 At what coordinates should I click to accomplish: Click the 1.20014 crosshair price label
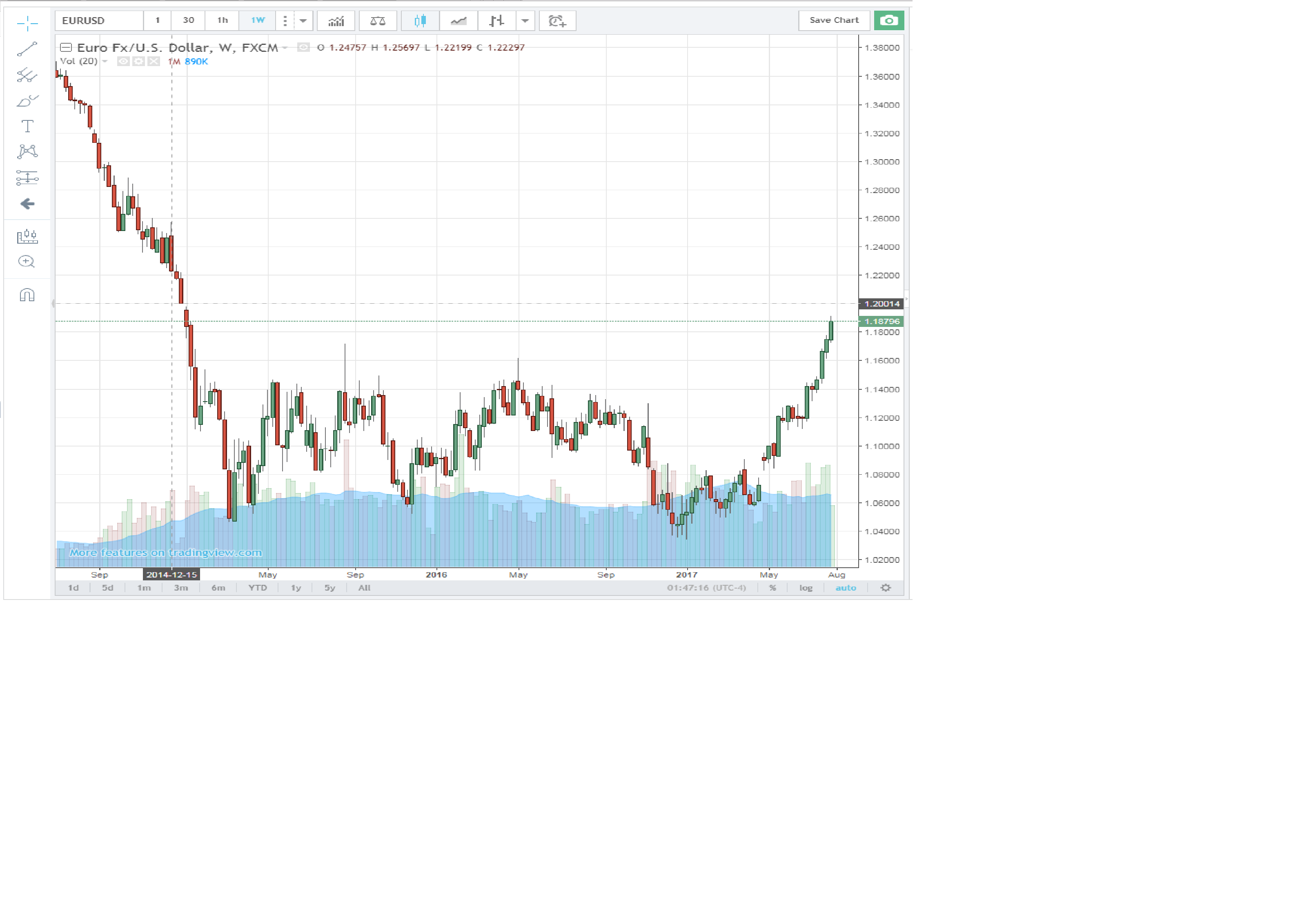point(881,304)
